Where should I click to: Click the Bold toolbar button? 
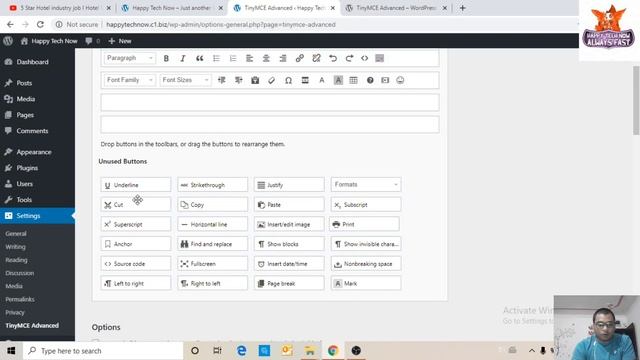pyautogui.click(x=166, y=58)
